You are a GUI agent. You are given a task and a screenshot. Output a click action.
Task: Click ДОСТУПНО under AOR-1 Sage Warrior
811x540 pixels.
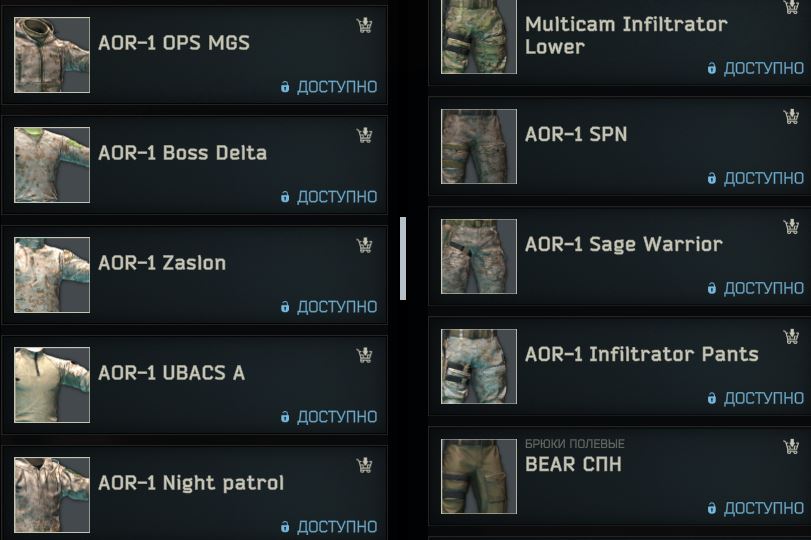[x=763, y=288]
